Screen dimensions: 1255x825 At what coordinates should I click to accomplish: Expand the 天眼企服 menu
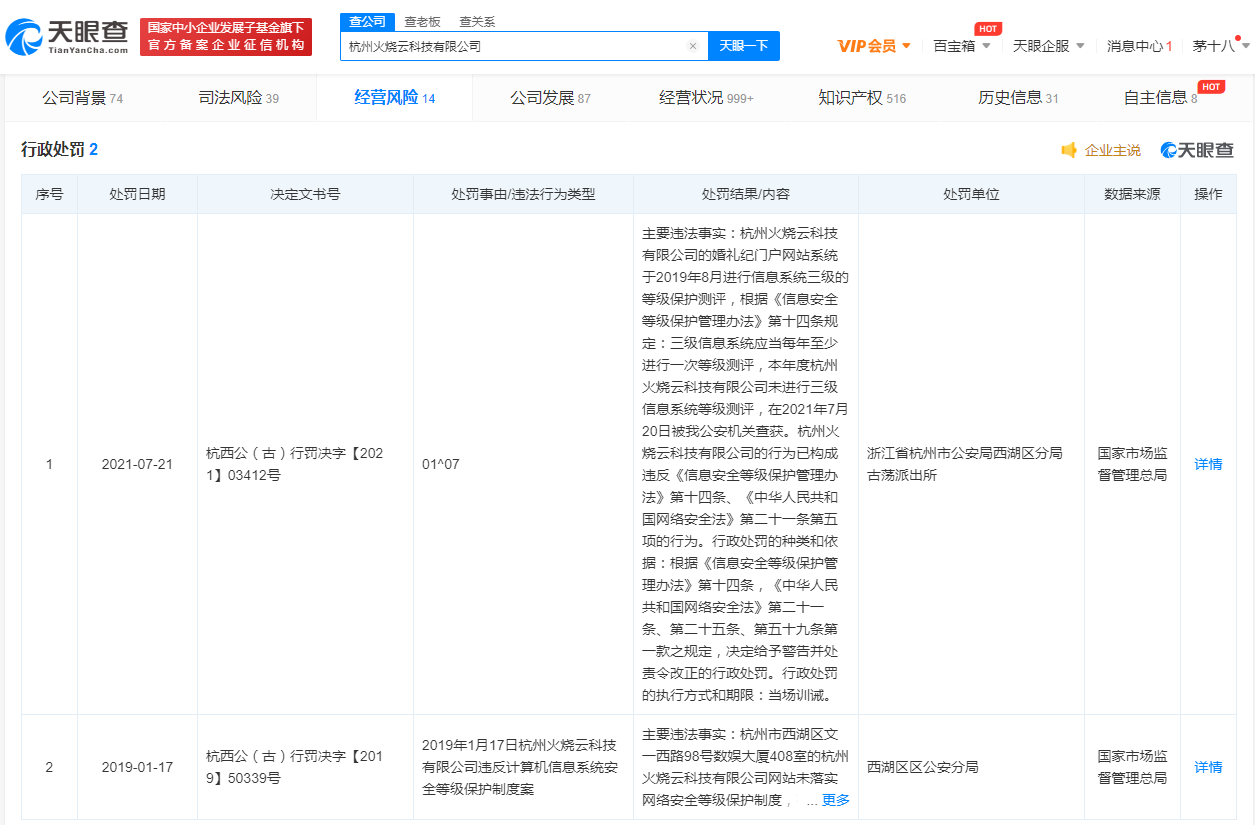1049,46
